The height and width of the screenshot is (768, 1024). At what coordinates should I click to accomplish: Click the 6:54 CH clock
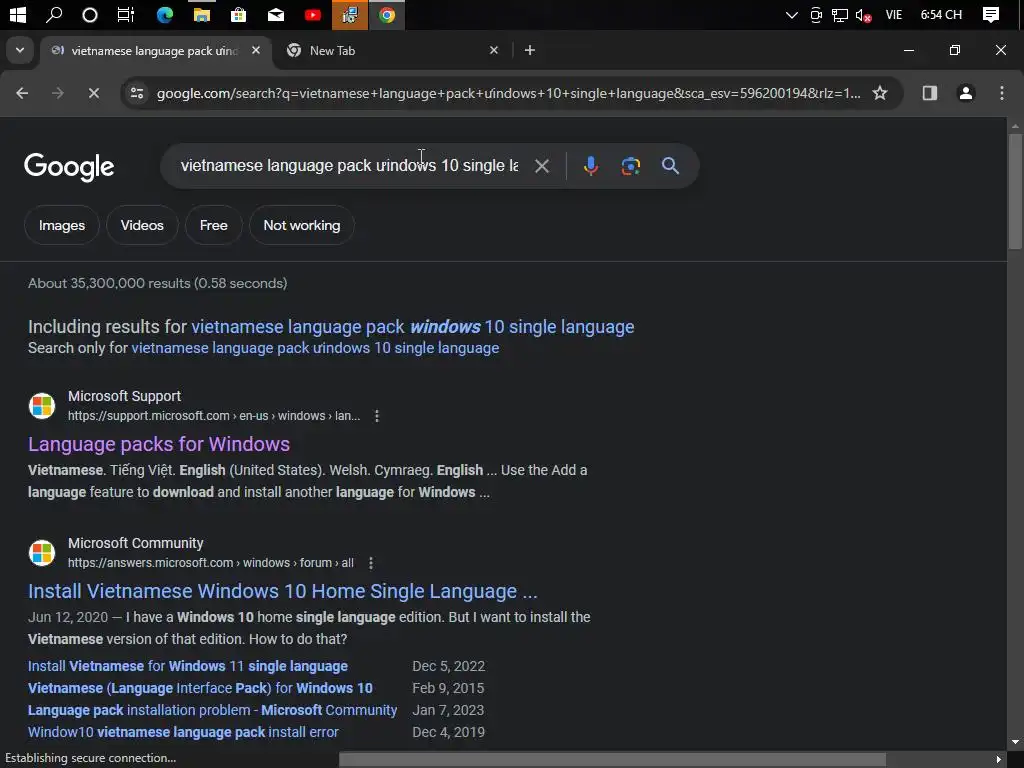[x=941, y=14]
